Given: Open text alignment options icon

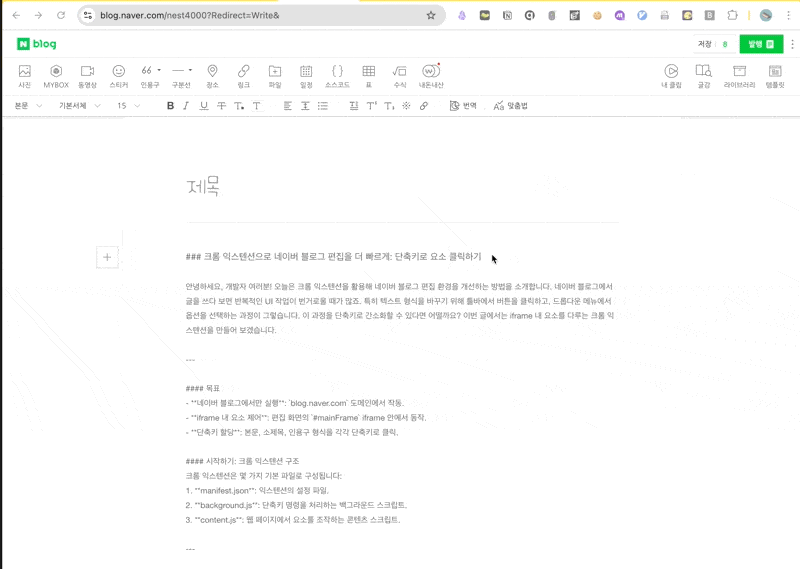Looking at the screenshot, I should [x=288, y=106].
